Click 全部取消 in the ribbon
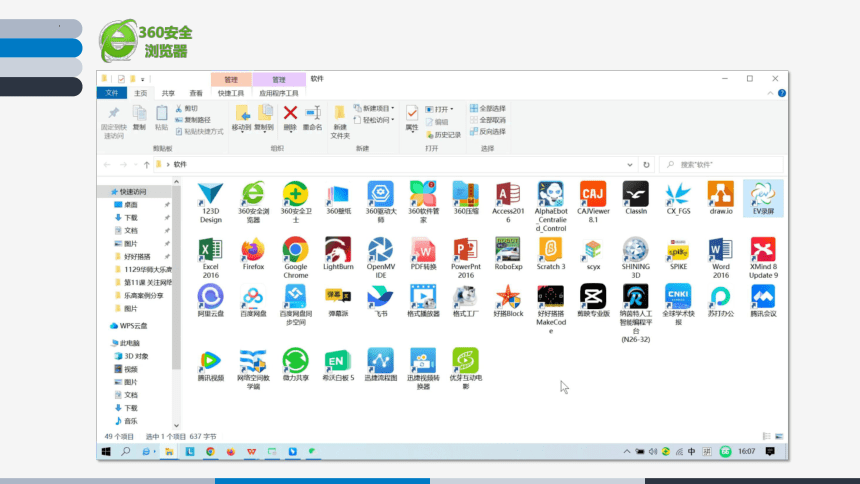 pyautogui.click(x=488, y=120)
